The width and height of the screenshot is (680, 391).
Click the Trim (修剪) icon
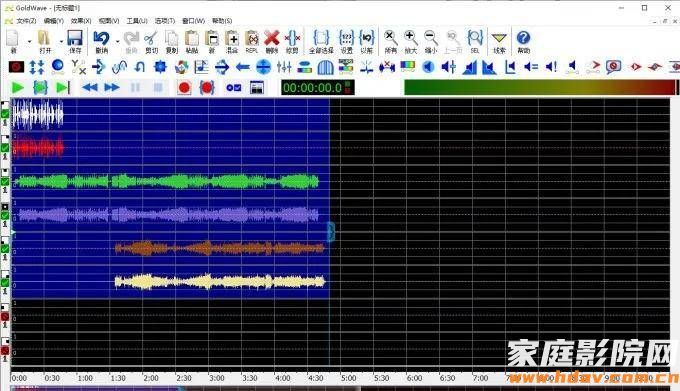pos(292,39)
